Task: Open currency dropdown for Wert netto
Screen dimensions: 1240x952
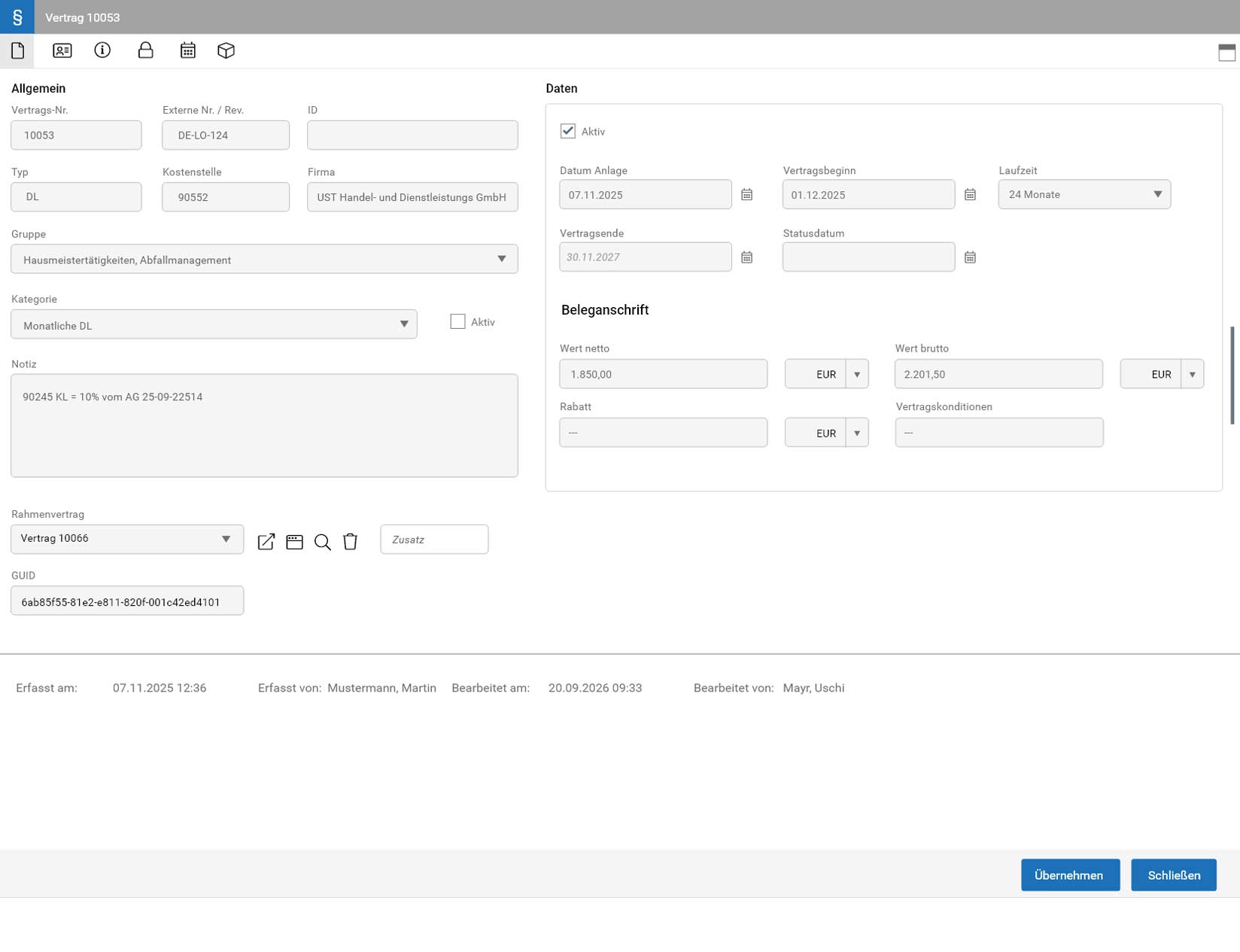Action: (x=856, y=374)
